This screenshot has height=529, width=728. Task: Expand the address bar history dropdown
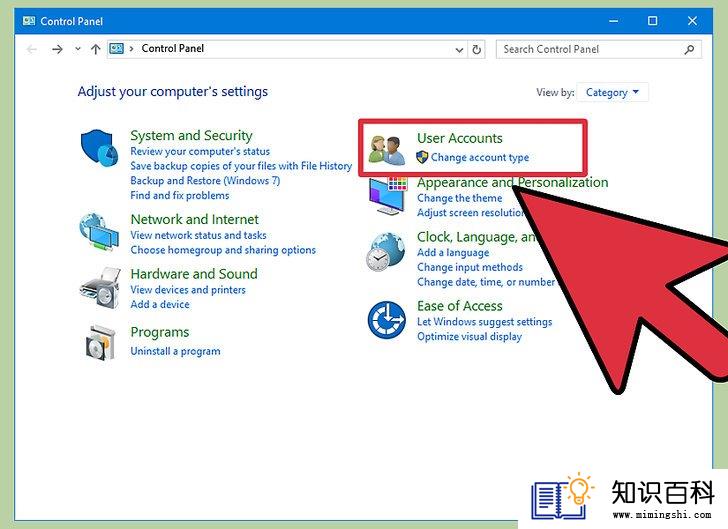tap(459, 50)
